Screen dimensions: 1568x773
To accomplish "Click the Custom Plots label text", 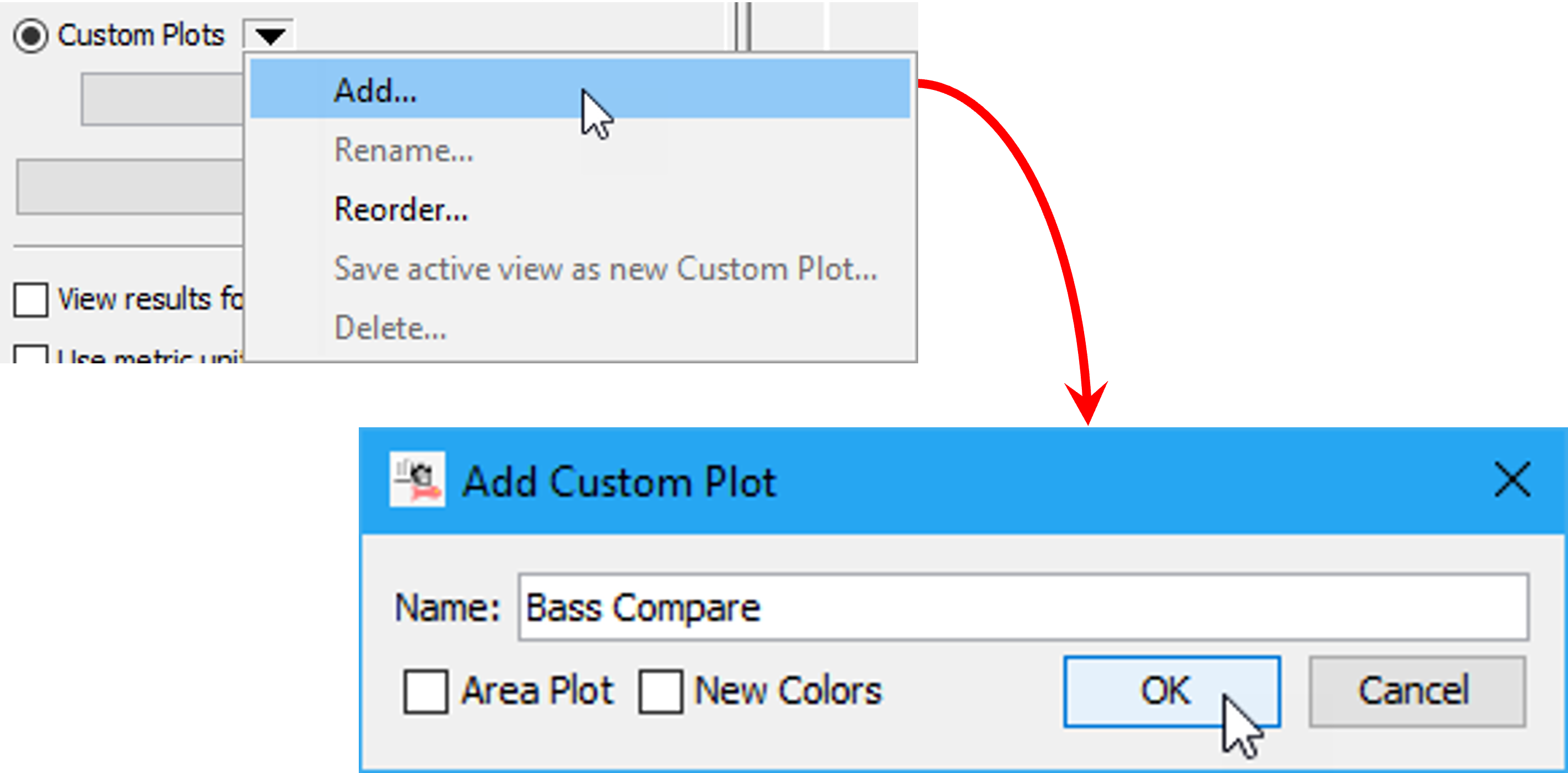I will click(x=141, y=36).
